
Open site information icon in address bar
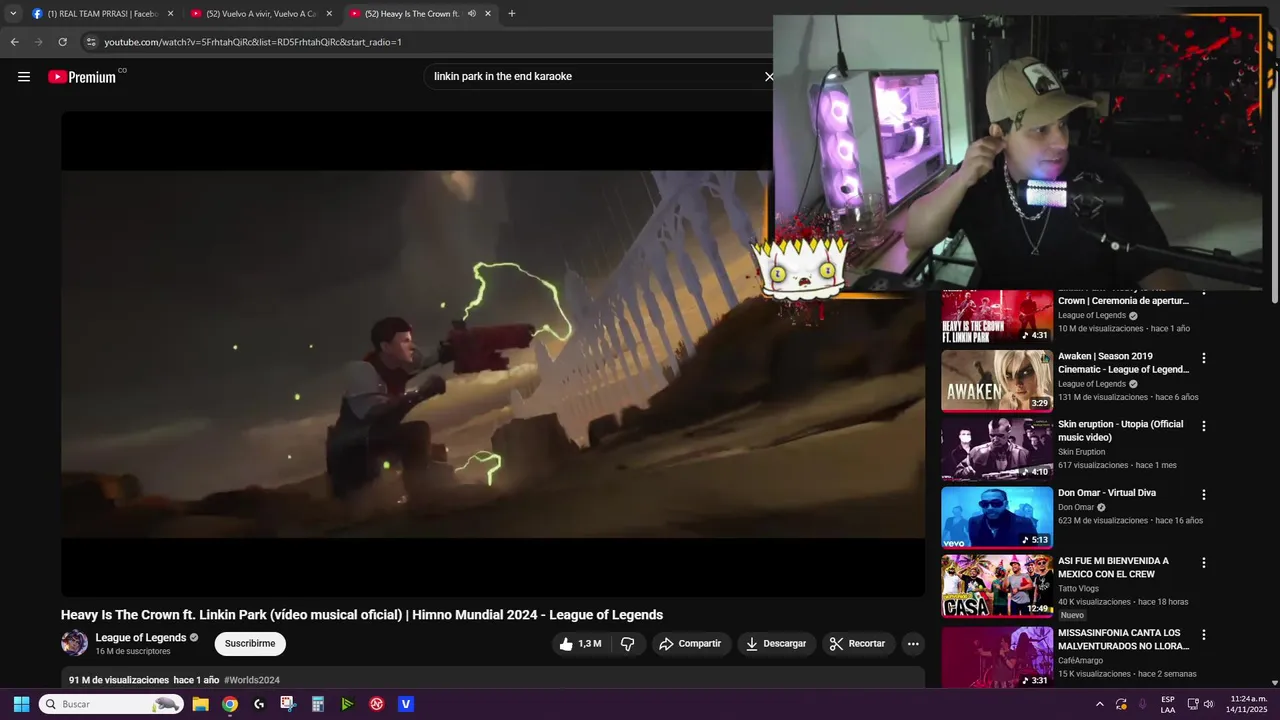tap(91, 42)
